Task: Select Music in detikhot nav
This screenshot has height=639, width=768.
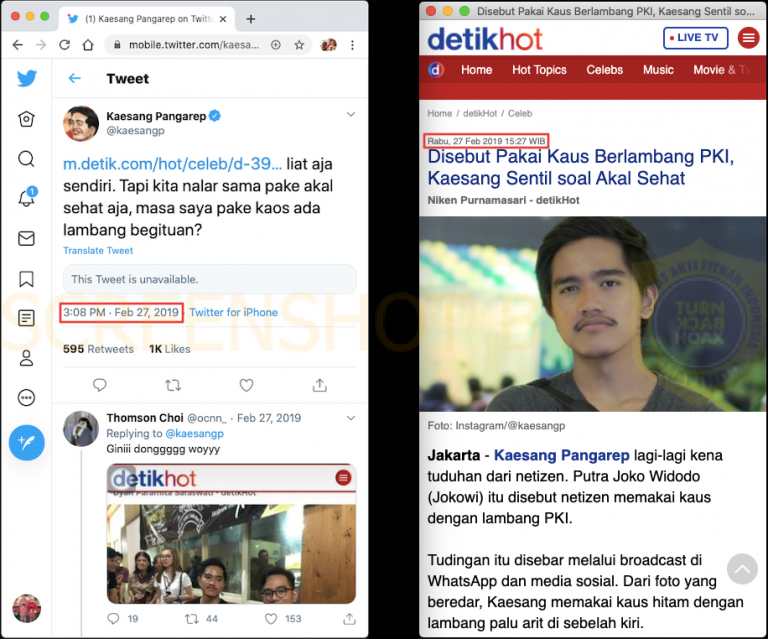Action: click(x=658, y=70)
